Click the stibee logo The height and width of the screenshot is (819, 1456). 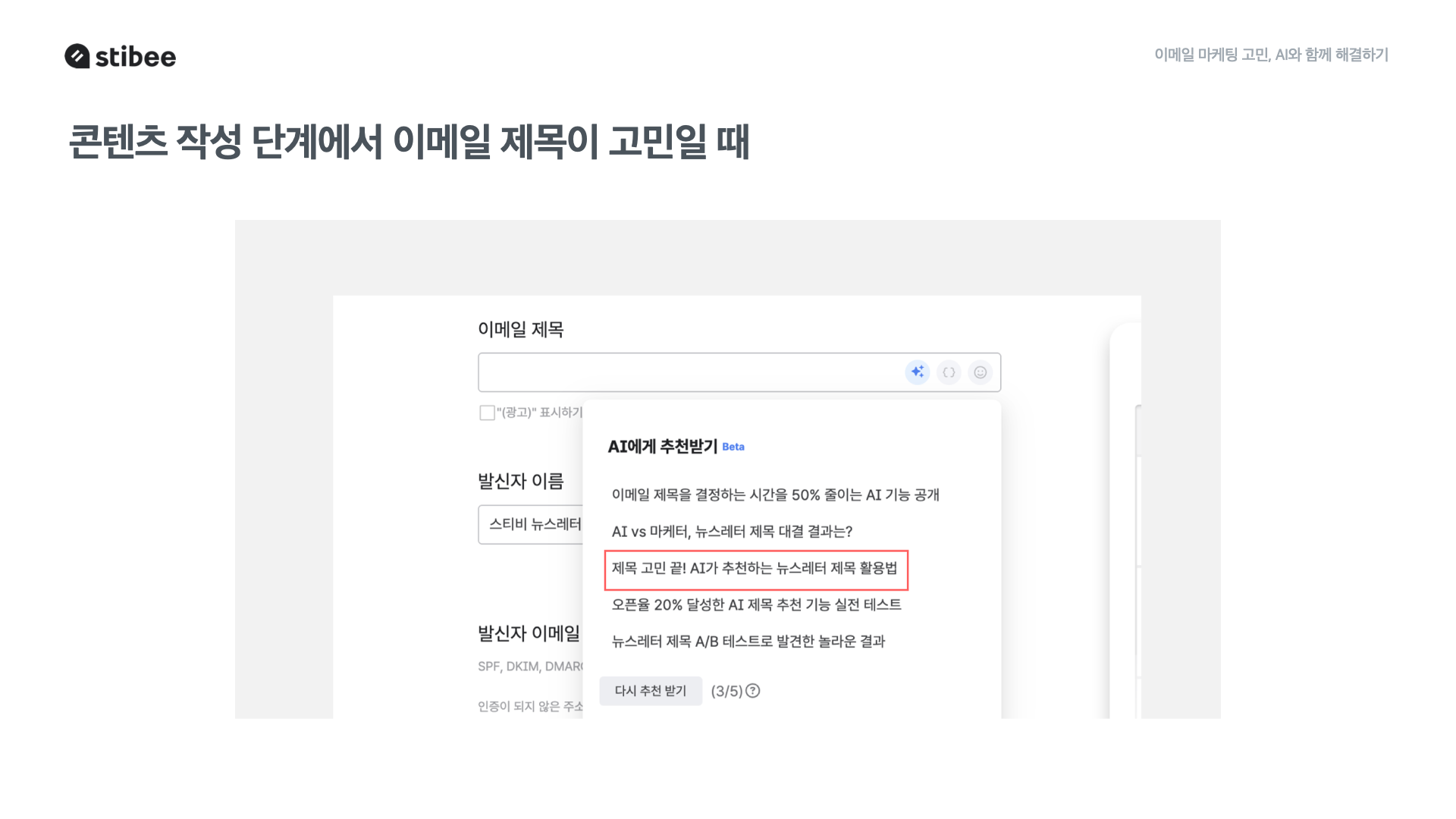121,56
